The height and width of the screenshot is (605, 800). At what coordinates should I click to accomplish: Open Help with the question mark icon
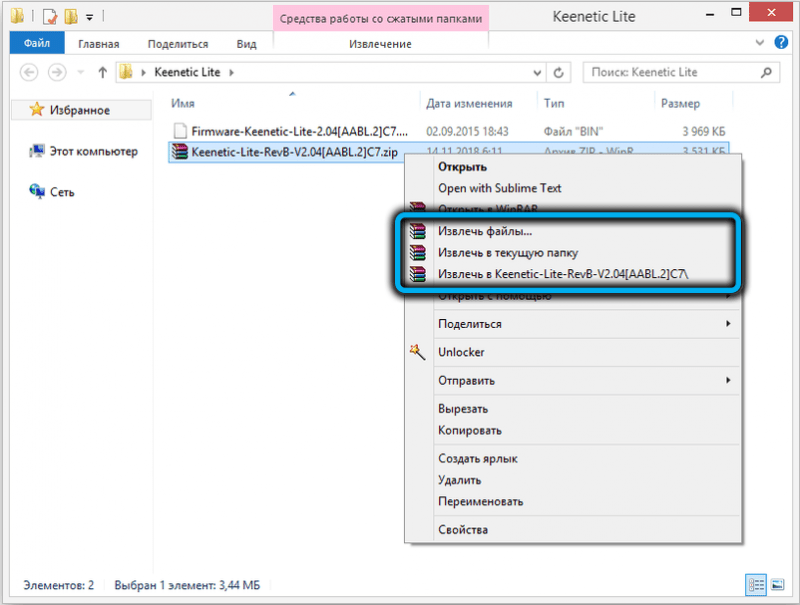click(x=781, y=42)
